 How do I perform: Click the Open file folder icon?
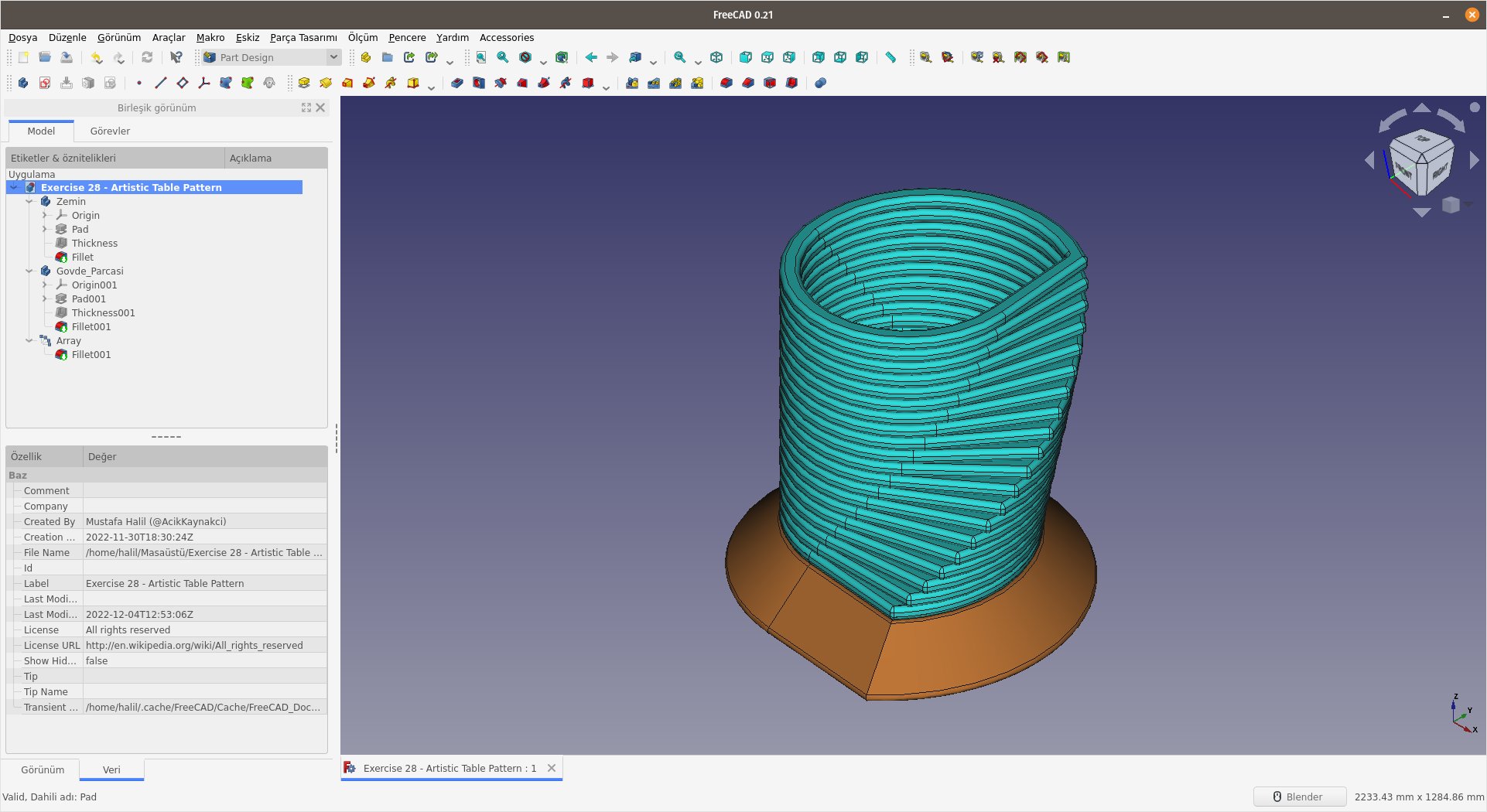(x=45, y=57)
